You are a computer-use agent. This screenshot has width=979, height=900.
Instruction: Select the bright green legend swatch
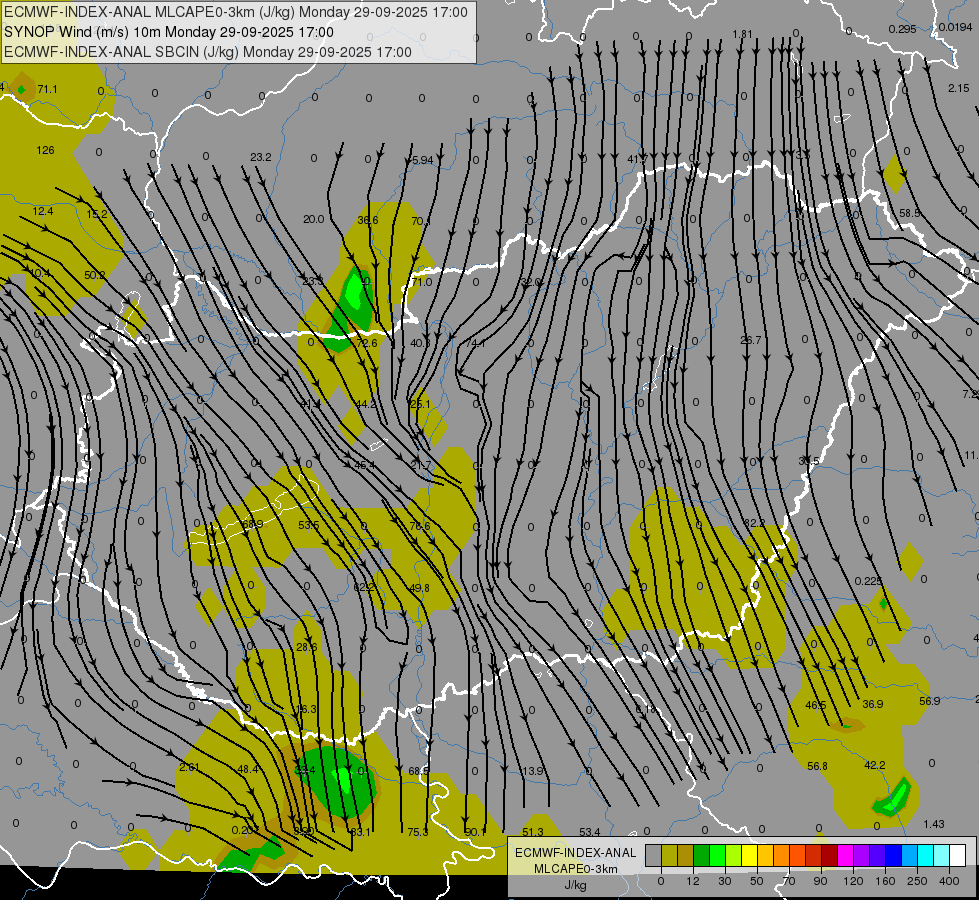point(717,855)
